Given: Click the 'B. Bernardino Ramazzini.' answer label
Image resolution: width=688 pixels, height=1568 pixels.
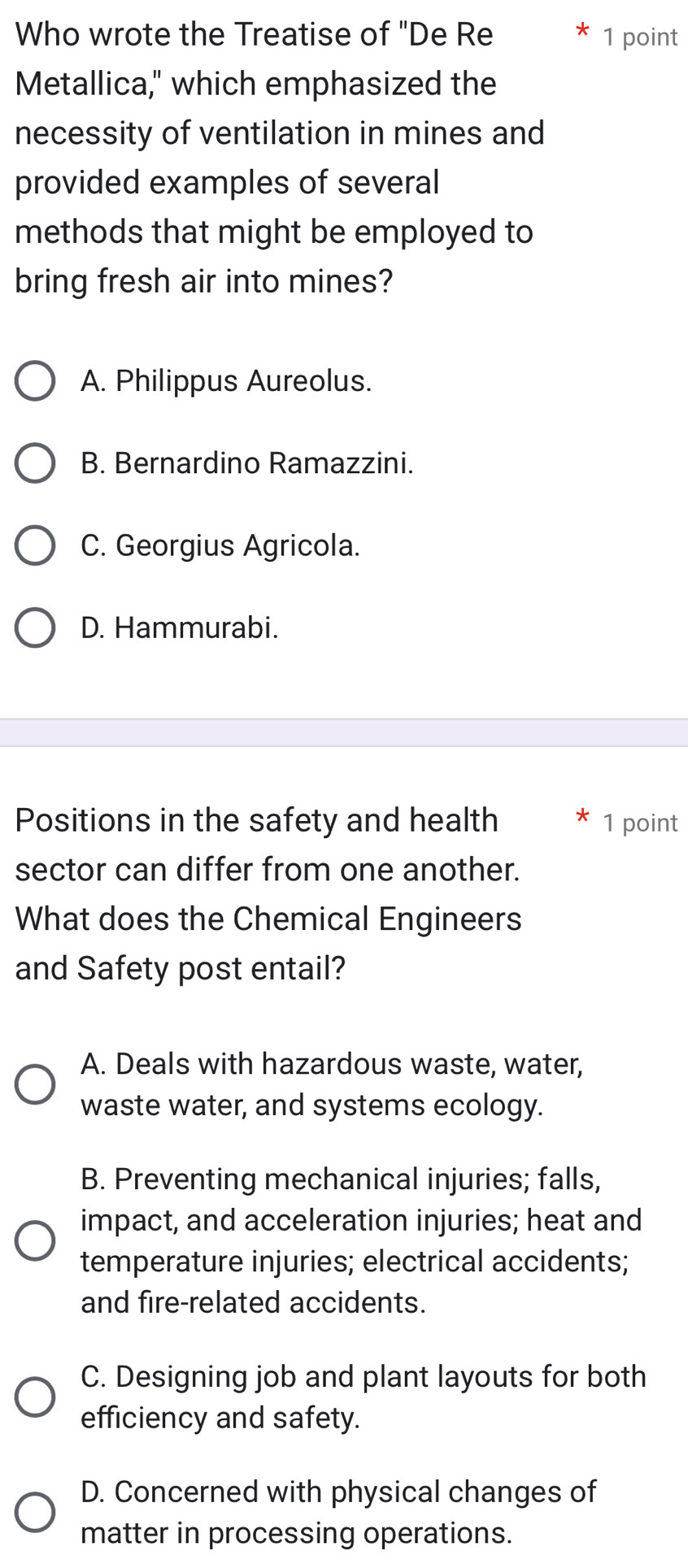Looking at the screenshot, I should point(247,463).
